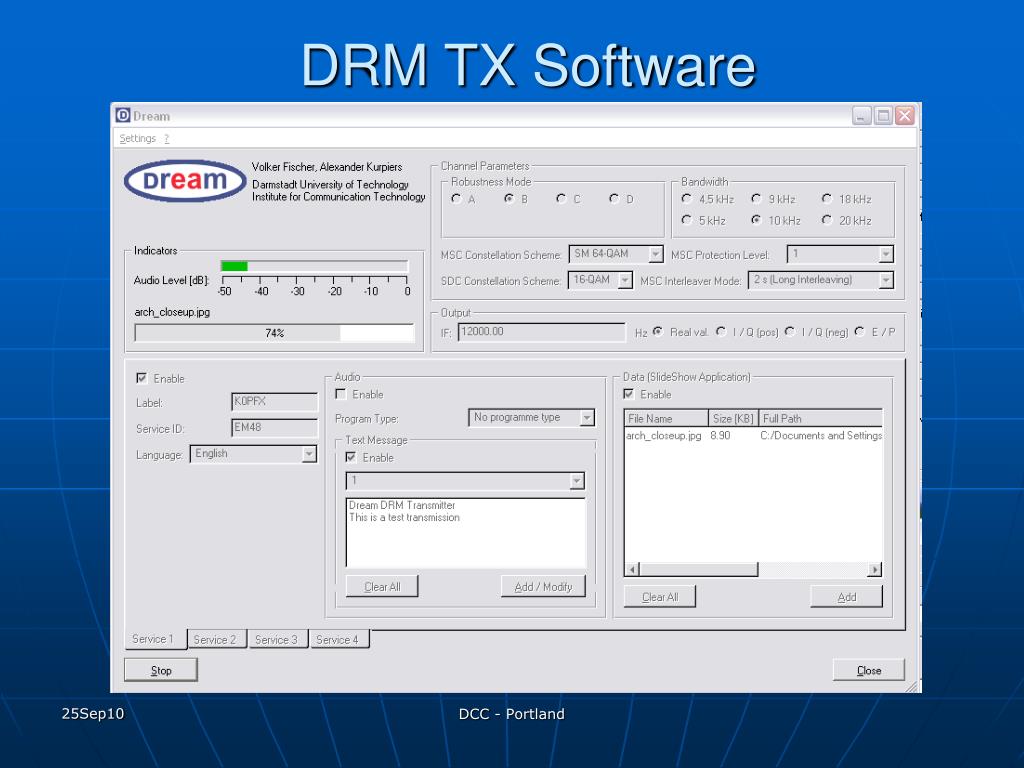
Task: Open the question mark help menu
Action: 167,138
